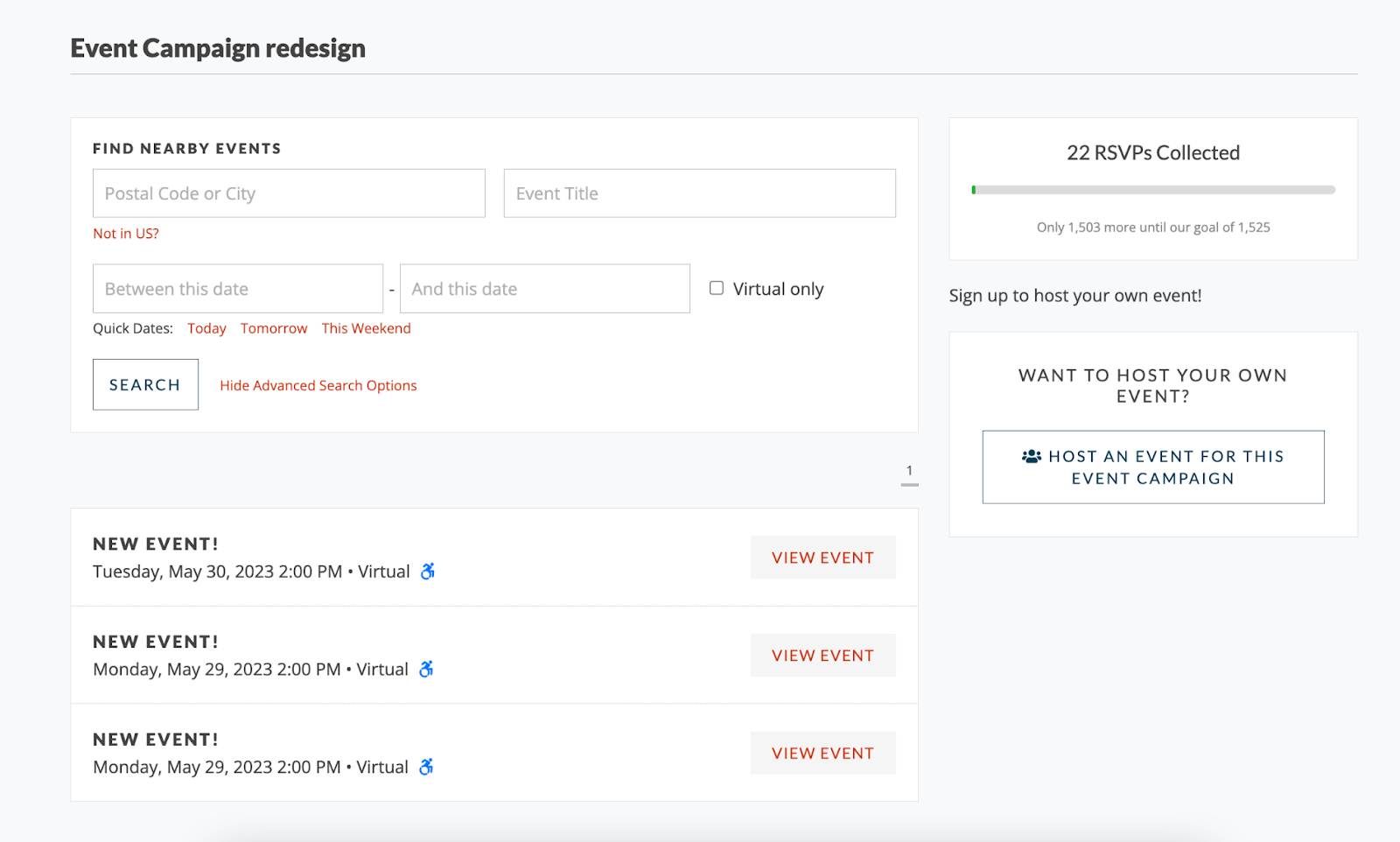Click the Postal Code or City field

pyautogui.click(x=289, y=193)
